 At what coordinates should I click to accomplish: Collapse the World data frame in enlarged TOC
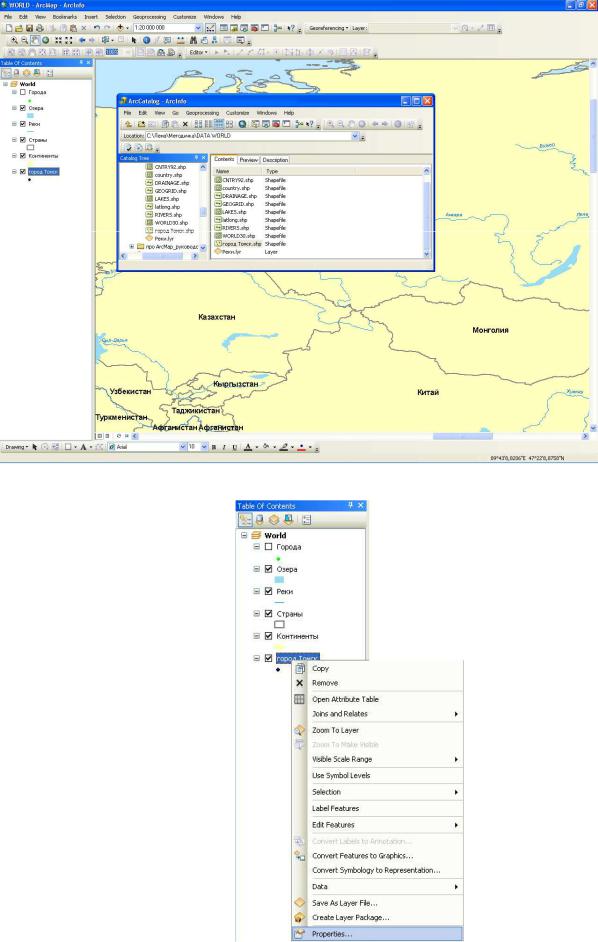[244, 535]
